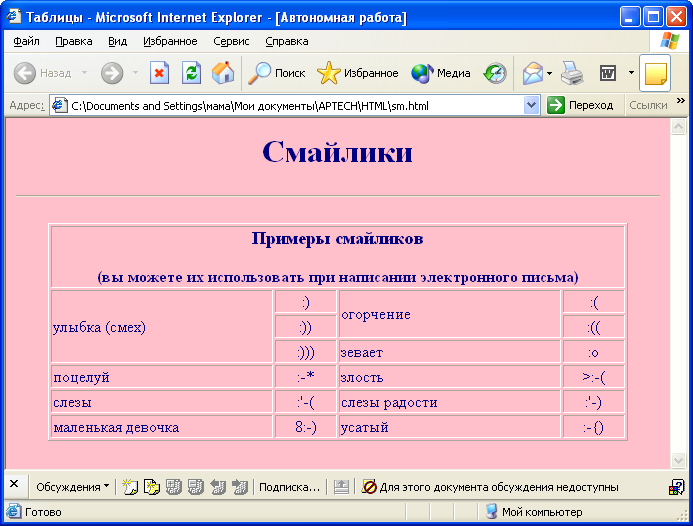This screenshot has width=693, height=526.
Task: Open the Сервис menu
Action: tap(231, 41)
